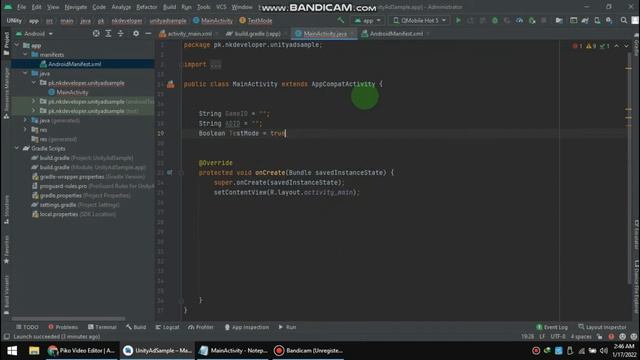The height and width of the screenshot is (360, 640).
Task: Hide the project panel with minus icon
Action: pos(148,34)
